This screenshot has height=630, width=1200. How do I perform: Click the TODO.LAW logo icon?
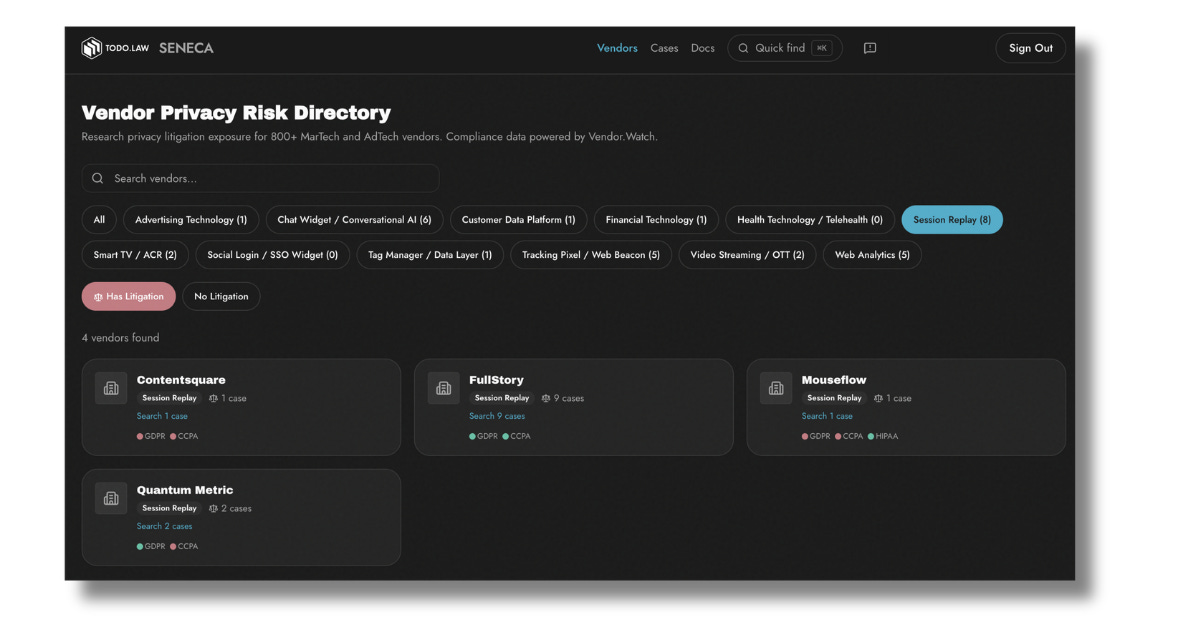[92, 48]
